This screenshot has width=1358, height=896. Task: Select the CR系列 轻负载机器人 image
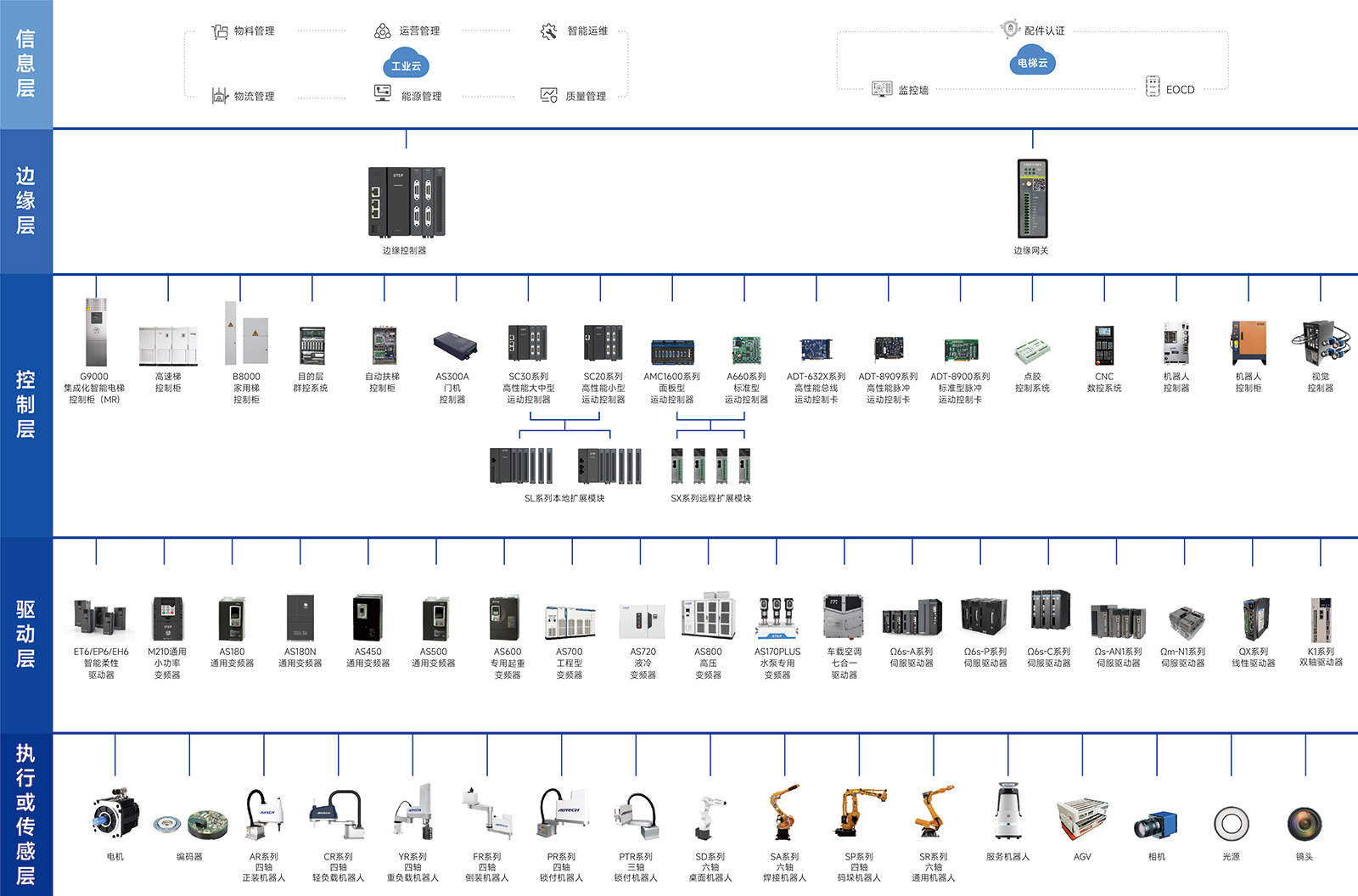(339, 815)
